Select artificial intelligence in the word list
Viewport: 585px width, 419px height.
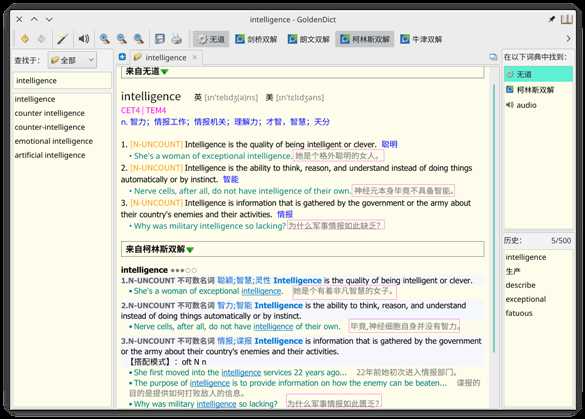50,155
